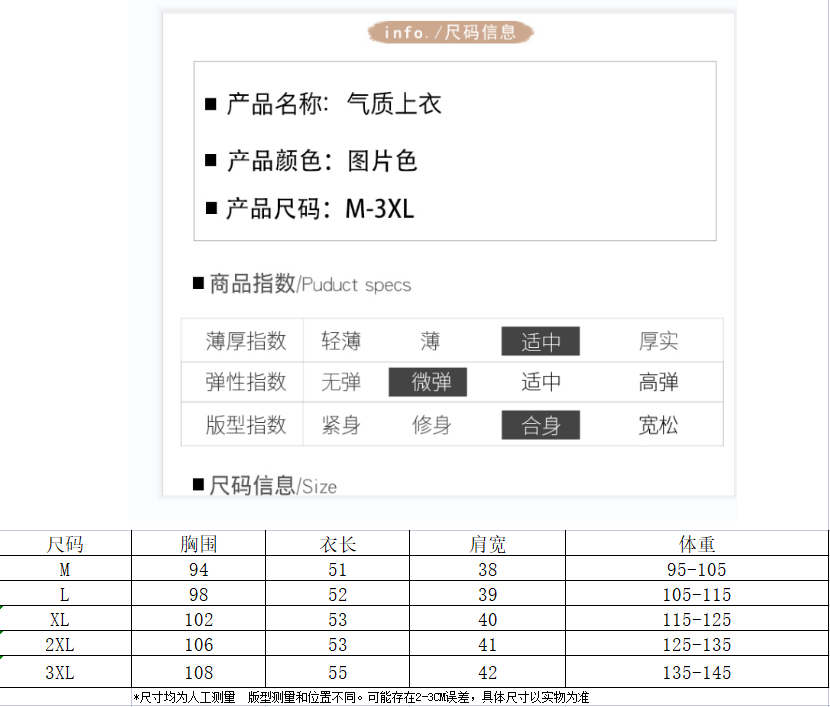Click highlighted '适中' in 薄厚指数 row

tap(540, 341)
